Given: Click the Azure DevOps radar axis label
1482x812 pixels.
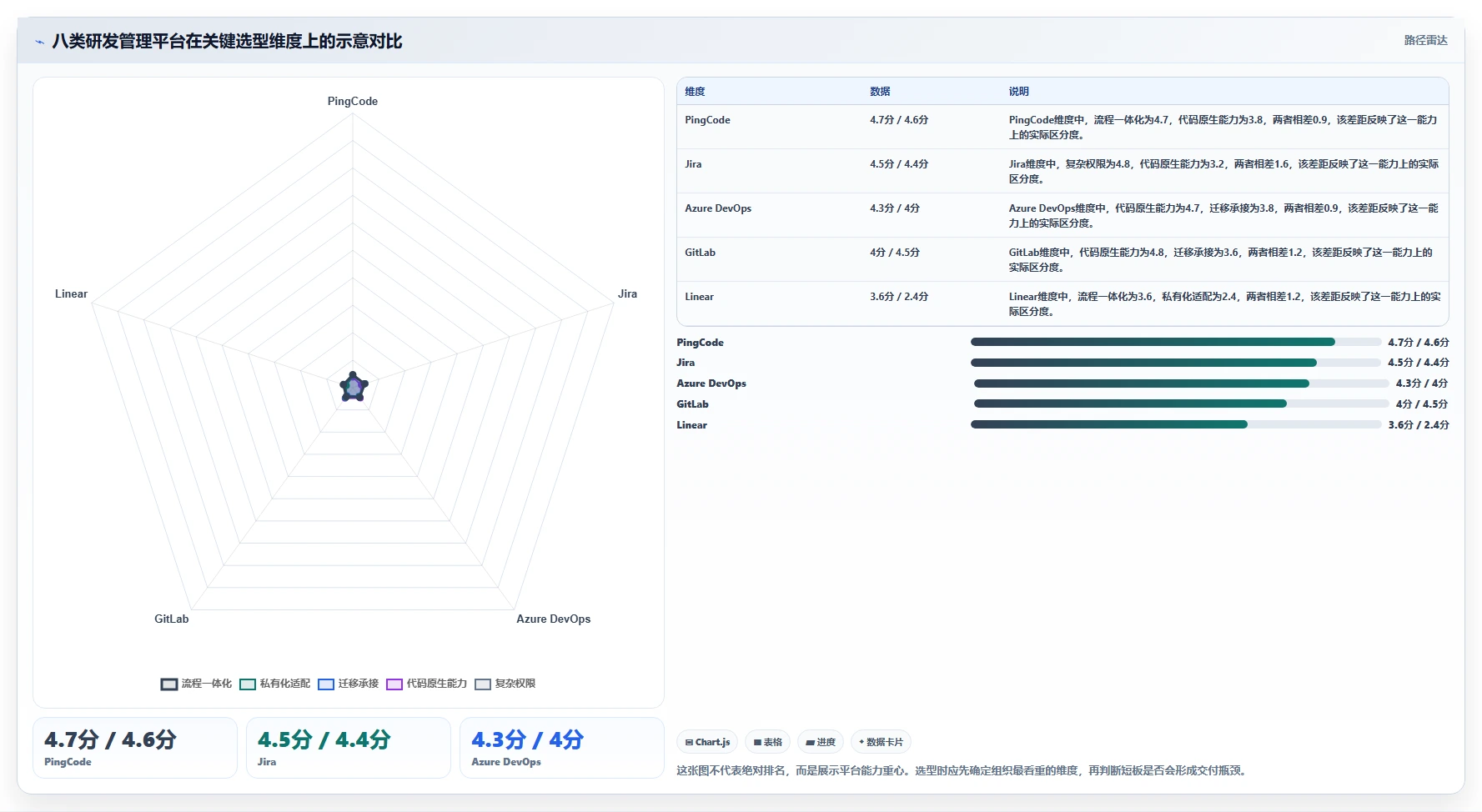Looking at the screenshot, I should pyautogui.click(x=553, y=619).
